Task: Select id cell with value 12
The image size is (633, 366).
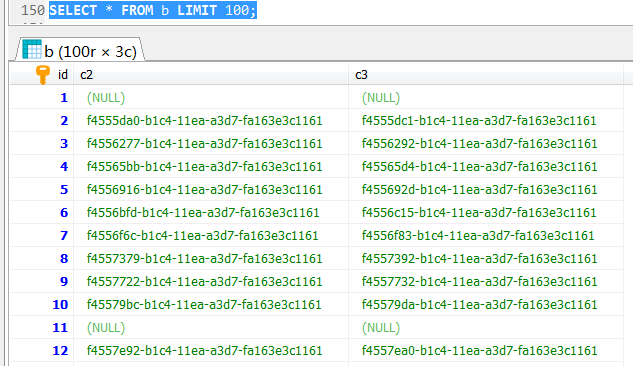Action: point(42,351)
